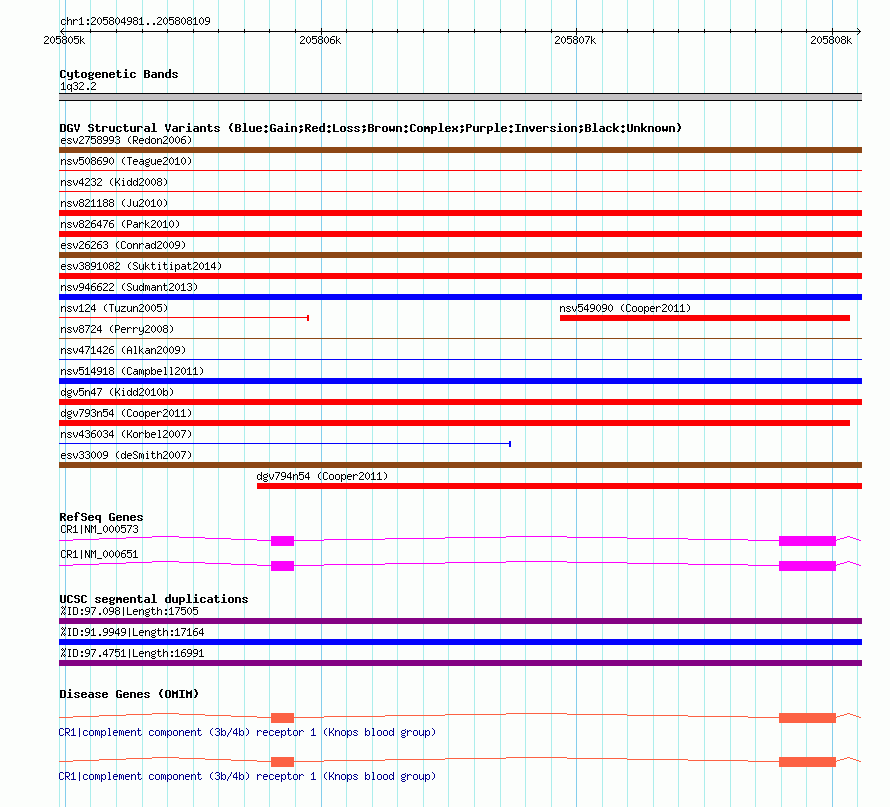Open the lower CR1 complement component receptor link

pyautogui.click(x=247, y=776)
